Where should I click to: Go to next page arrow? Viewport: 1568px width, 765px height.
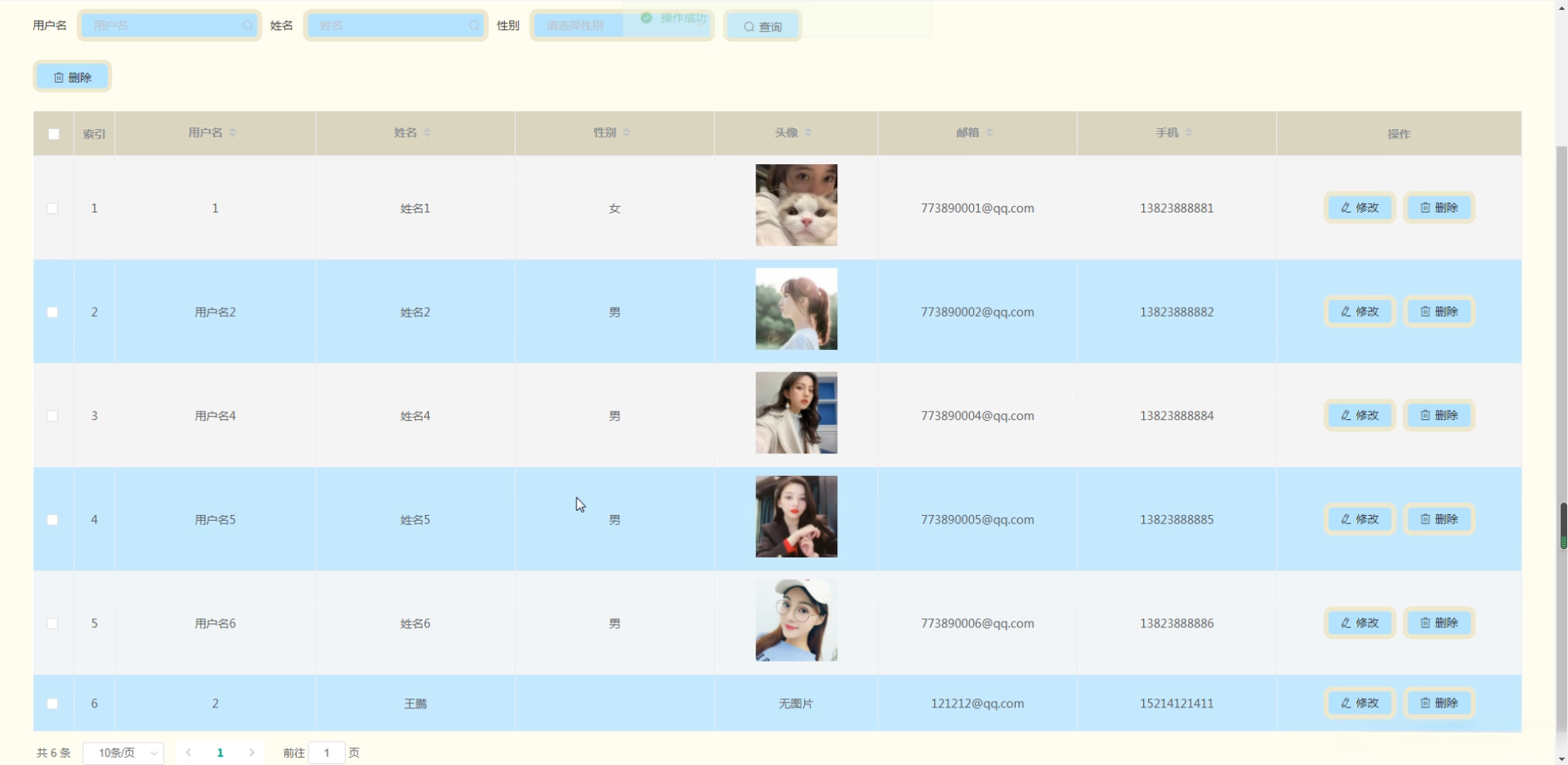(x=252, y=752)
